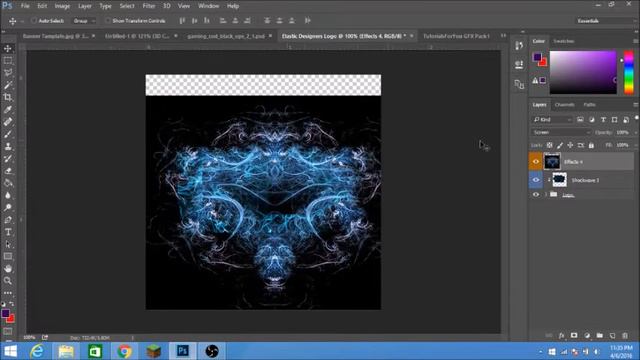Screen dimensions: 640x360
Task: Hide the Logo group
Action: pyautogui.click(x=536, y=195)
